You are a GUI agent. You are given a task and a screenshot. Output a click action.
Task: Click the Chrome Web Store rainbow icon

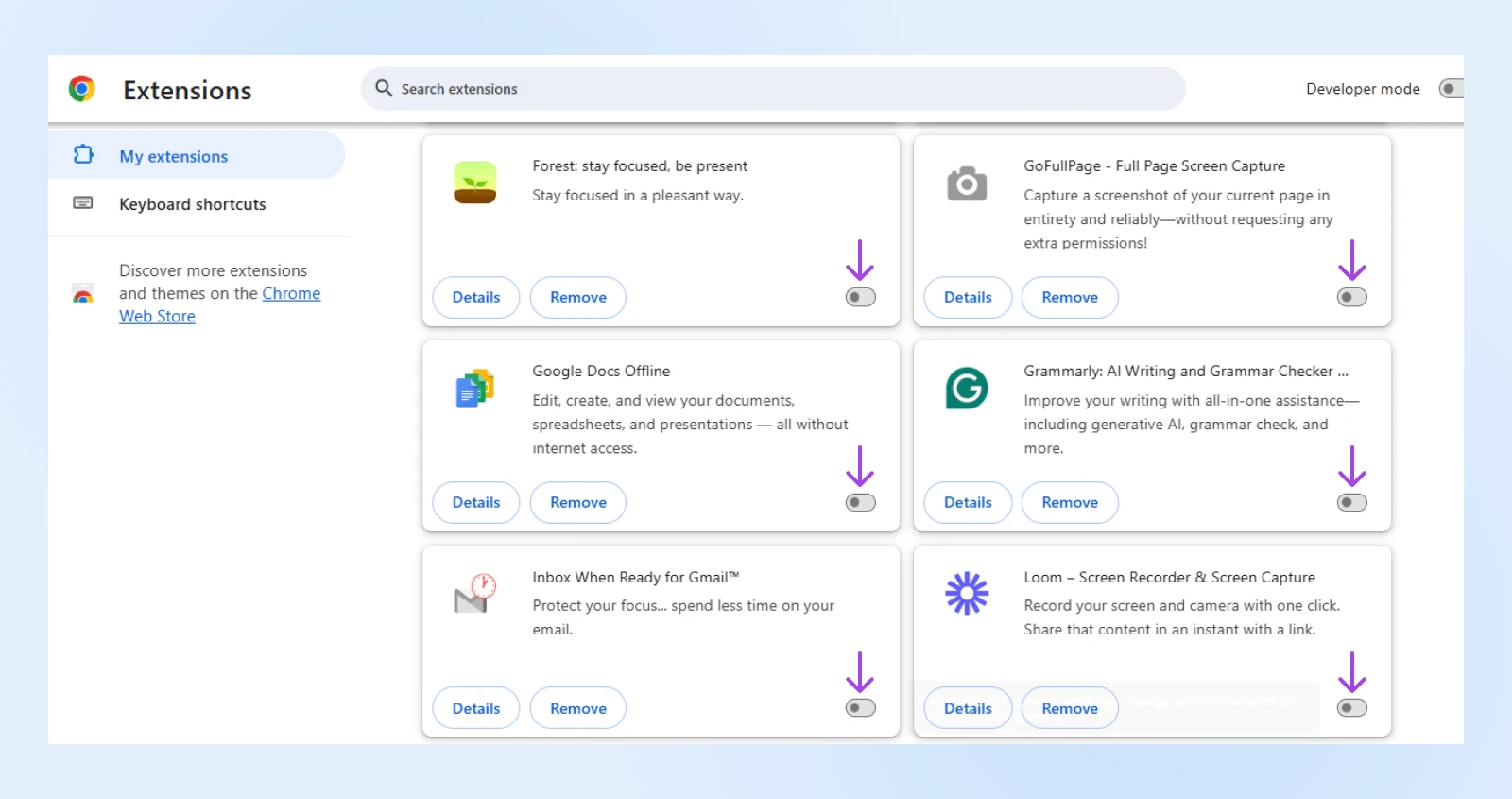tap(83, 293)
